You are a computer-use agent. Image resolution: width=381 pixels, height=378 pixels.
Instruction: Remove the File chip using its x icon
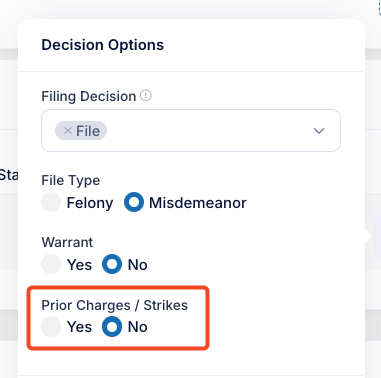point(68,131)
